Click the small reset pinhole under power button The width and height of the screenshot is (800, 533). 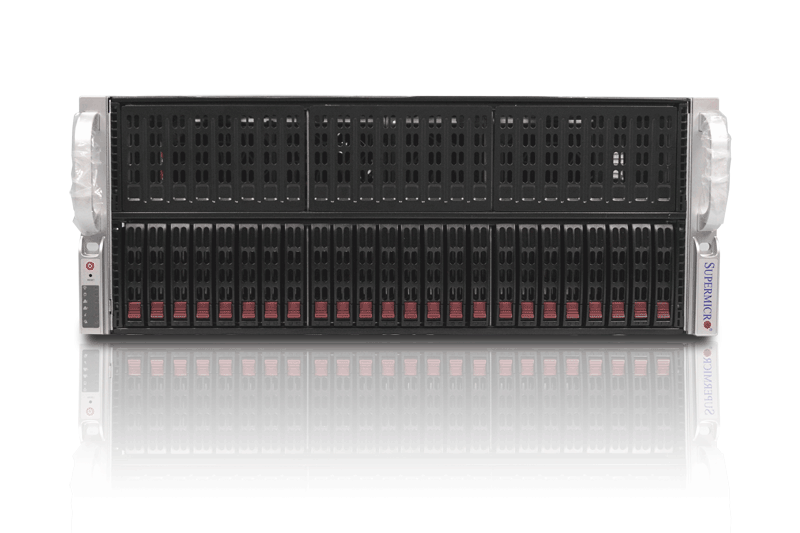[x=90, y=275]
